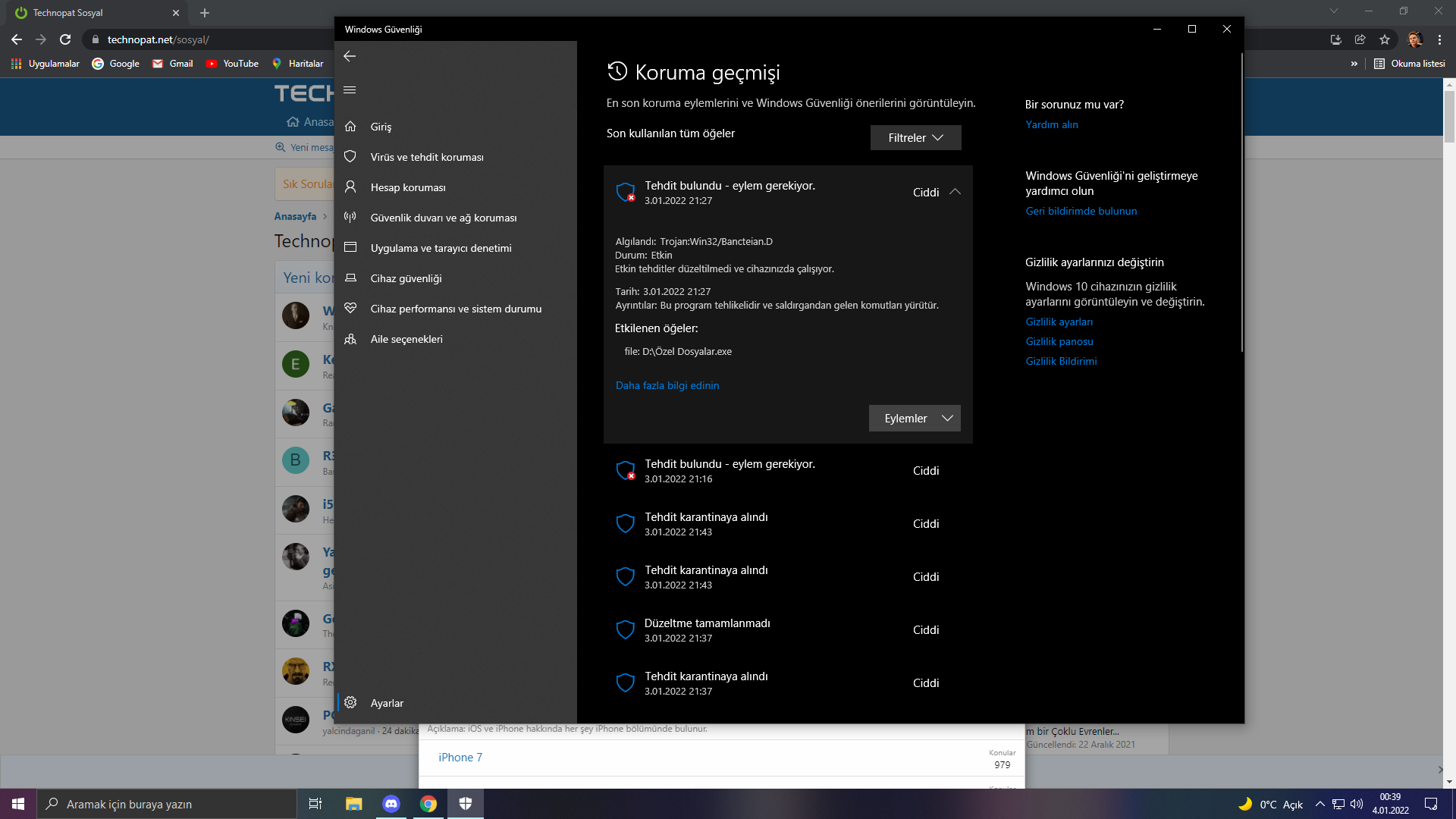Click the Windows search box in taskbar
Viewport: 1456px width, 819px height.
pos(167,804)
